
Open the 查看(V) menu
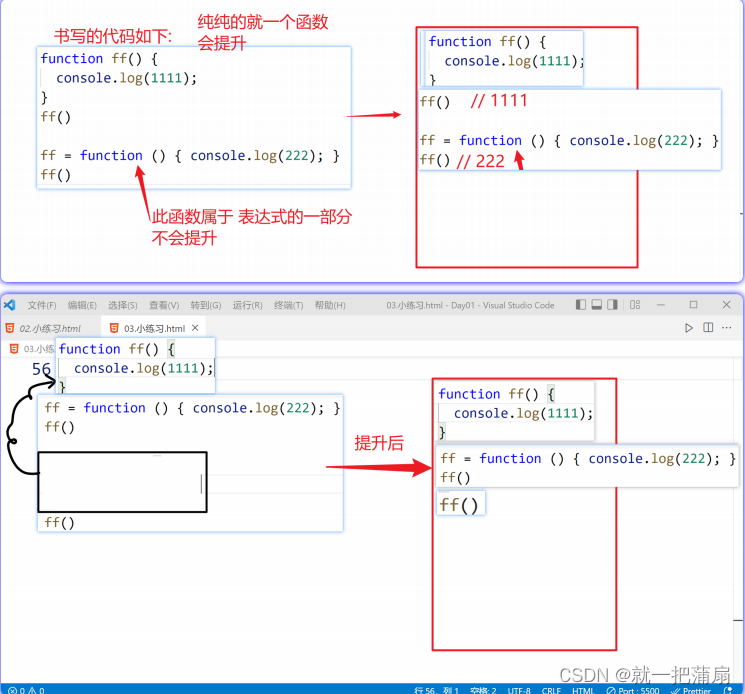tap(164, 305)
